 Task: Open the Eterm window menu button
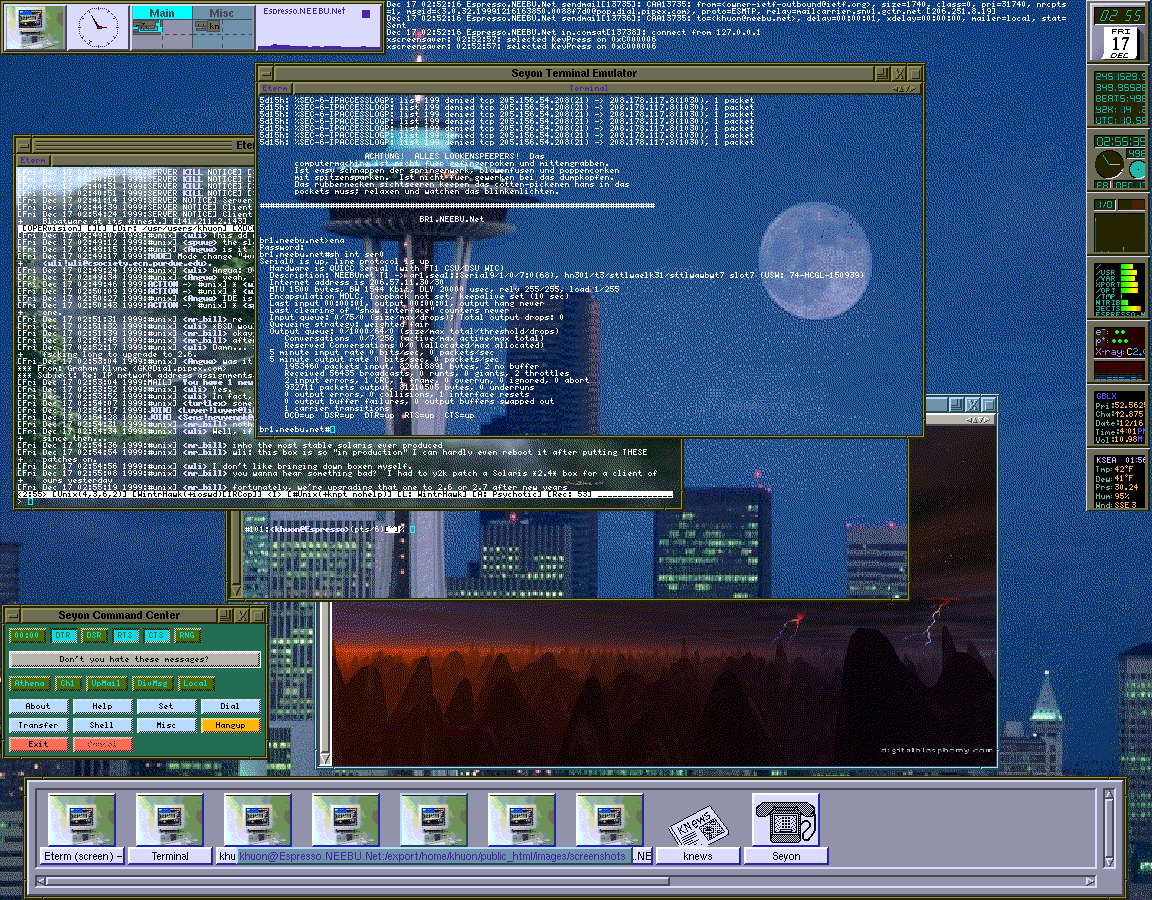click(x=24, y=145)
